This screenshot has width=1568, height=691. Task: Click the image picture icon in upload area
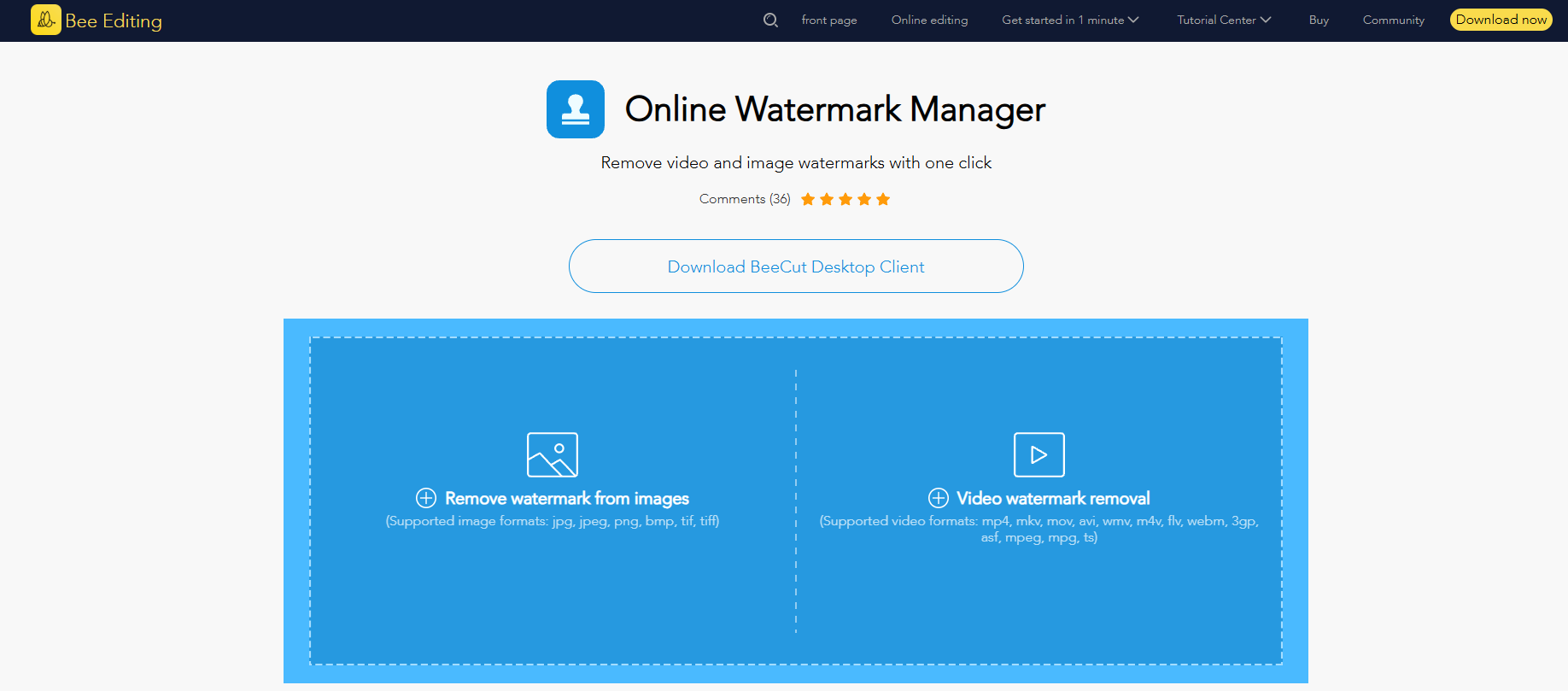click(553, 454)
